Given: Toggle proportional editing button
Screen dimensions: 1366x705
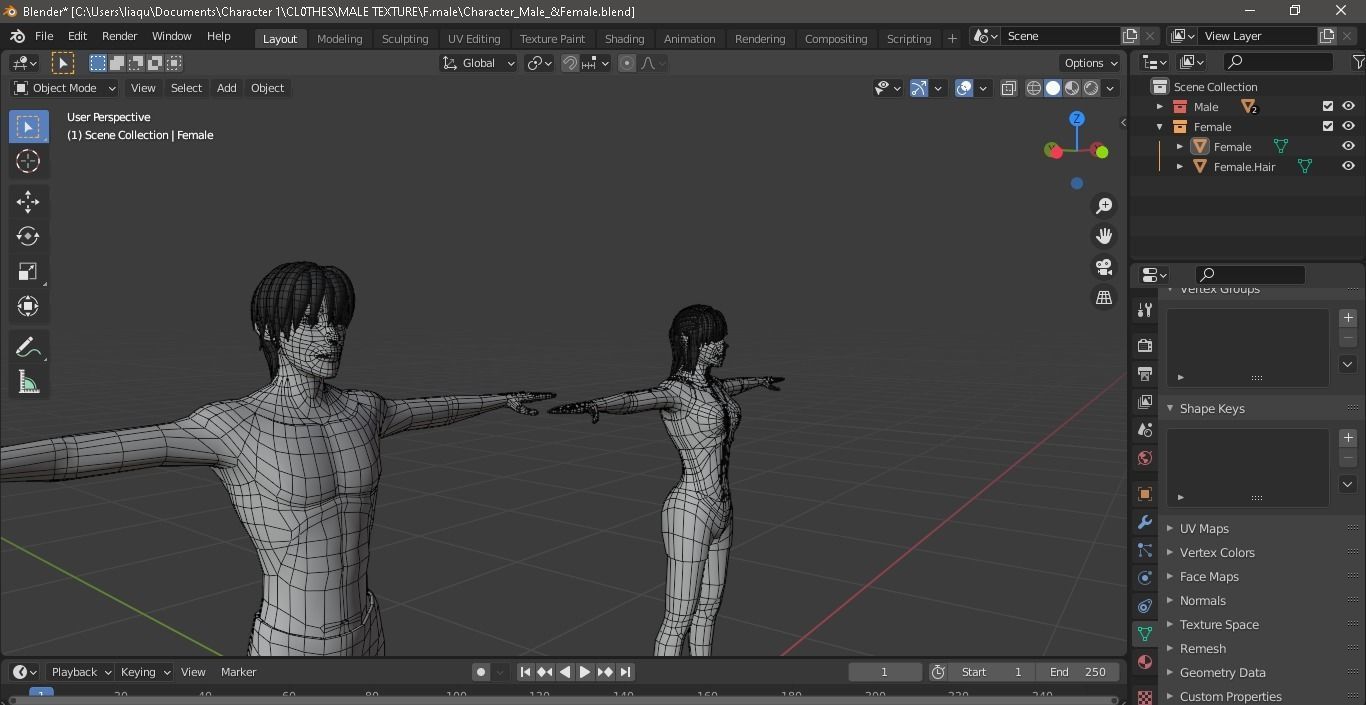Looking at the screenshot, I should point(627,63).
